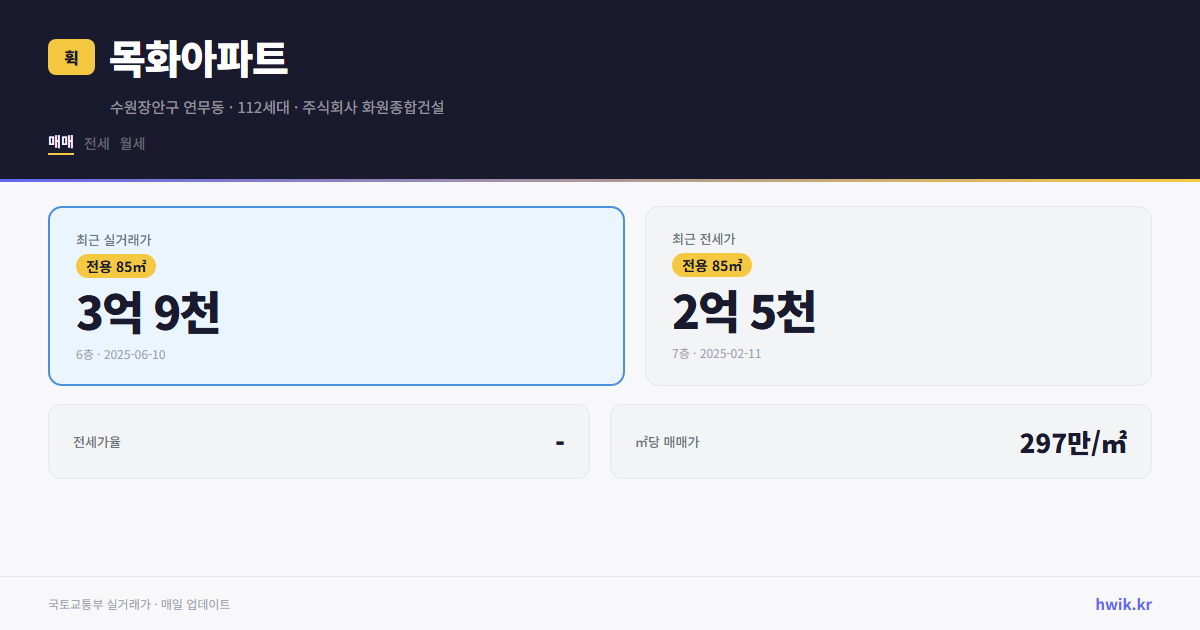Click the 297만/㎡ price value

click(1073, 441)
